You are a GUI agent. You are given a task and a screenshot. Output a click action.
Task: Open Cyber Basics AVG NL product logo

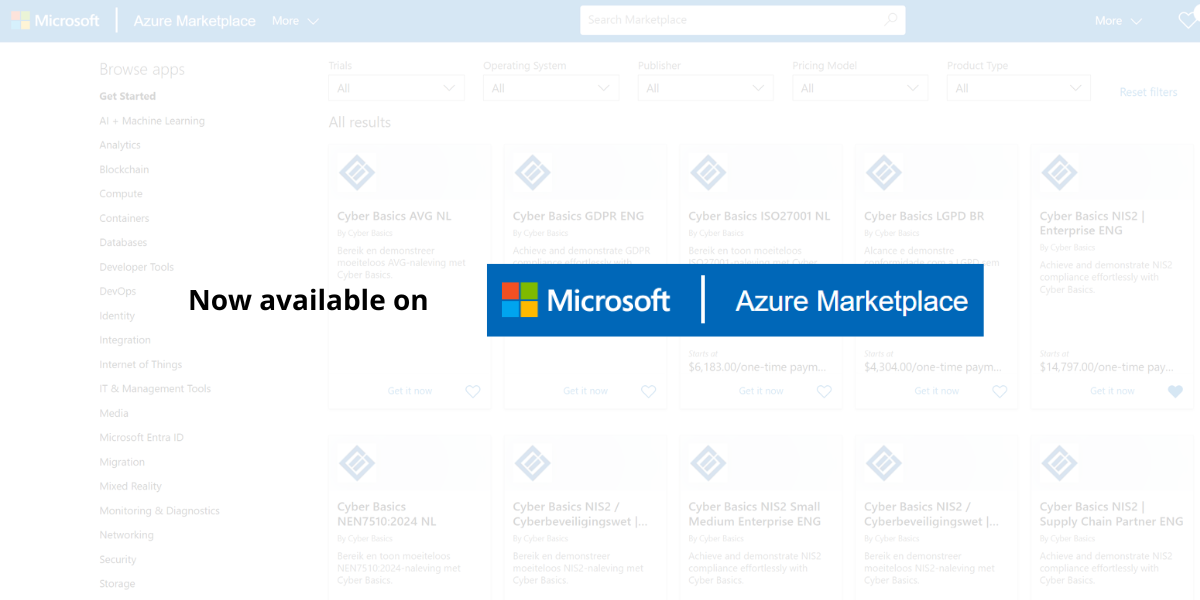click(357, 173)
